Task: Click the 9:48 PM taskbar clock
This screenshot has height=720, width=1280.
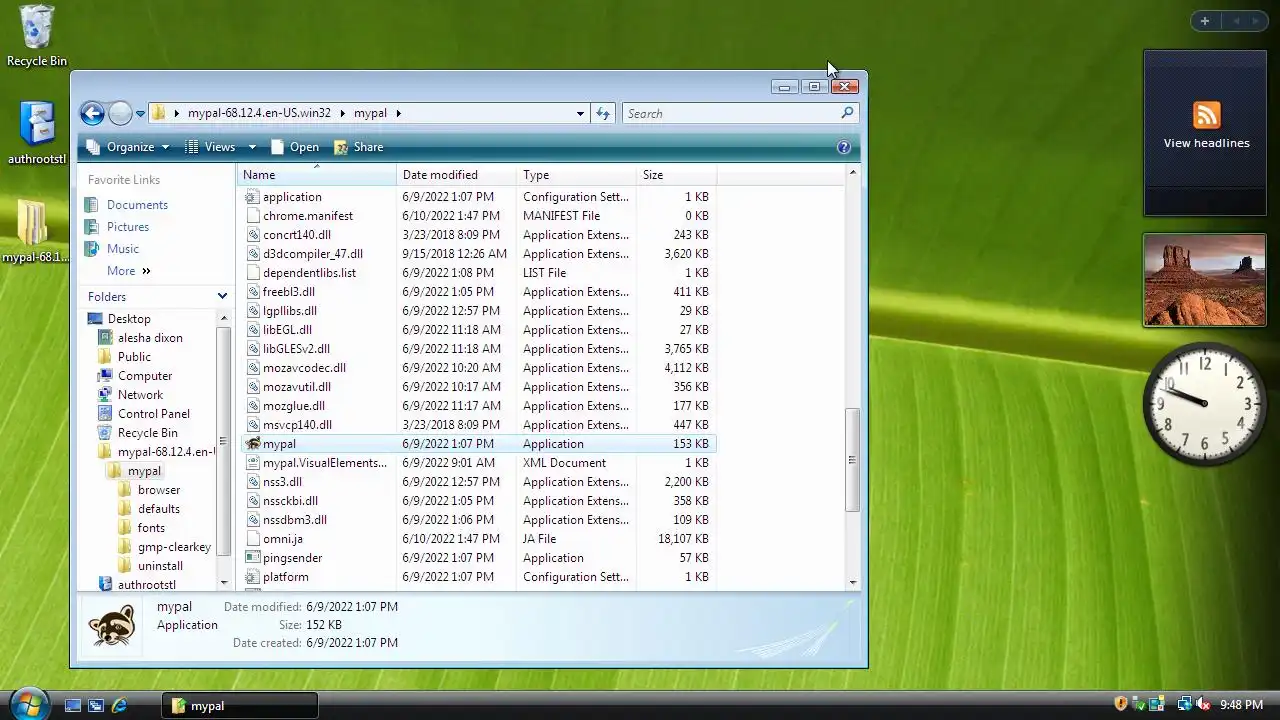Action: click(1242, 705)
